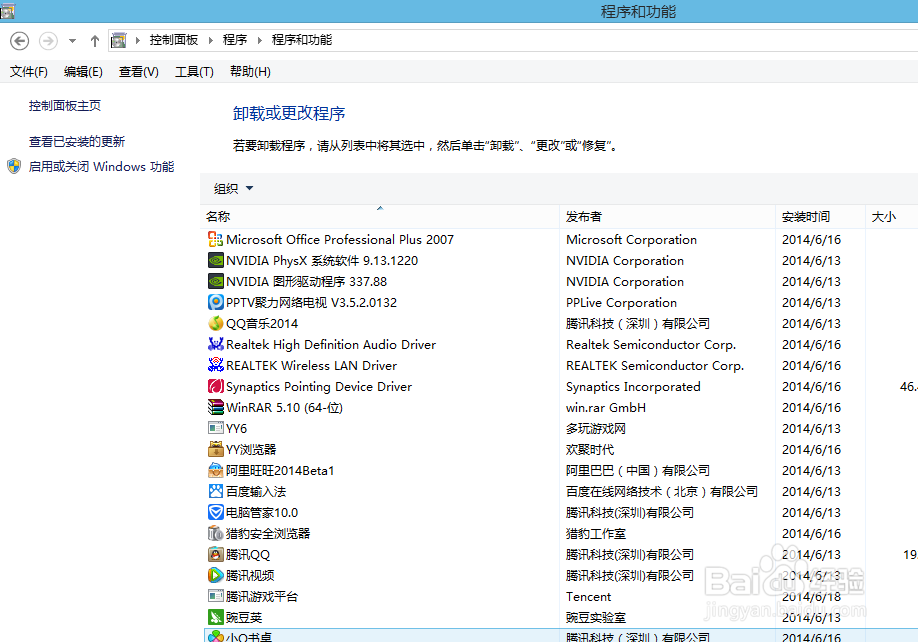Click 启用或关闭 Windows 功能 link
Viewport: 918px width, 642px height.
click(101, 167)
